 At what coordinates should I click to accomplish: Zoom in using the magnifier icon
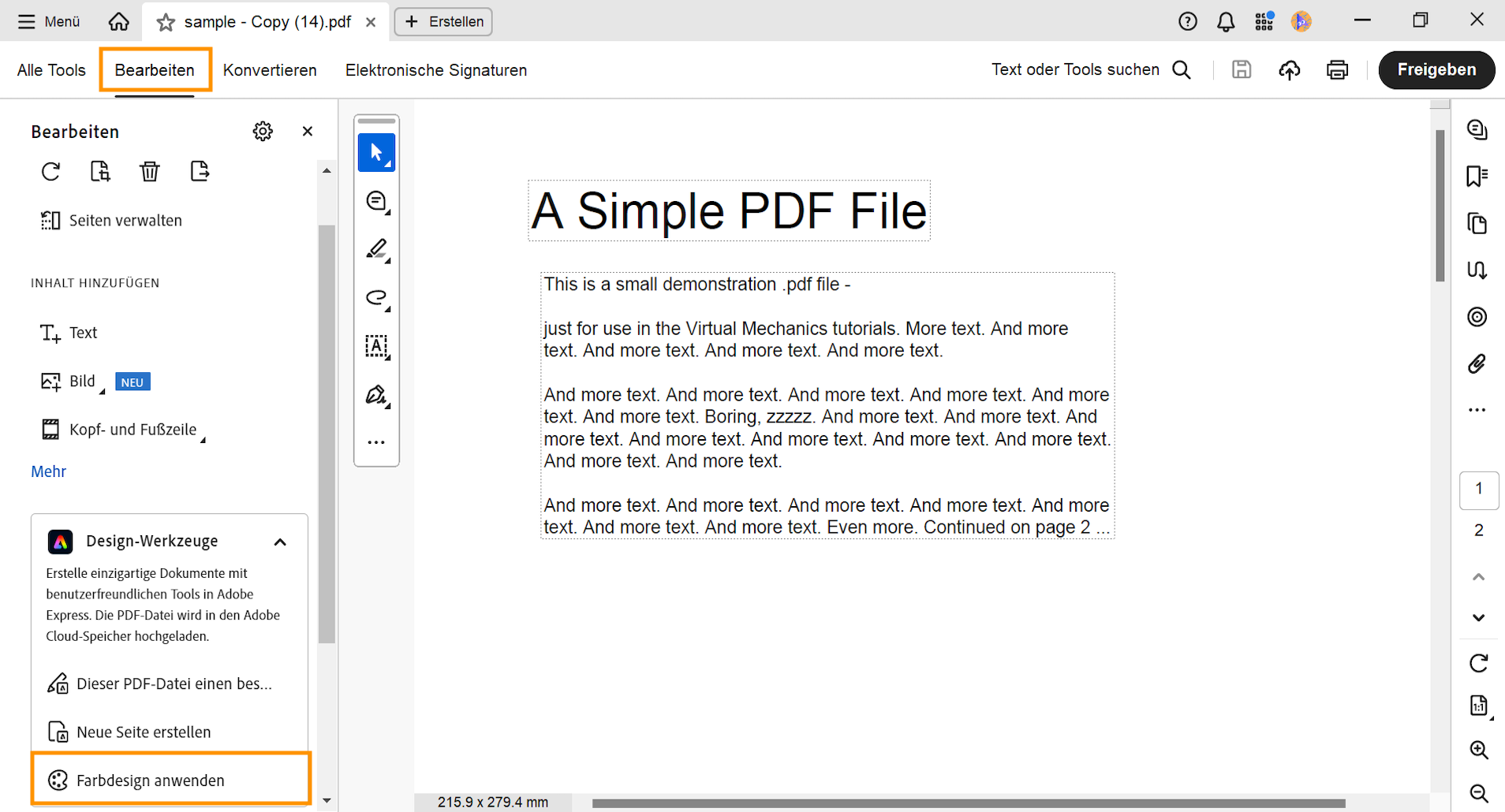(x=1477, y=750)
